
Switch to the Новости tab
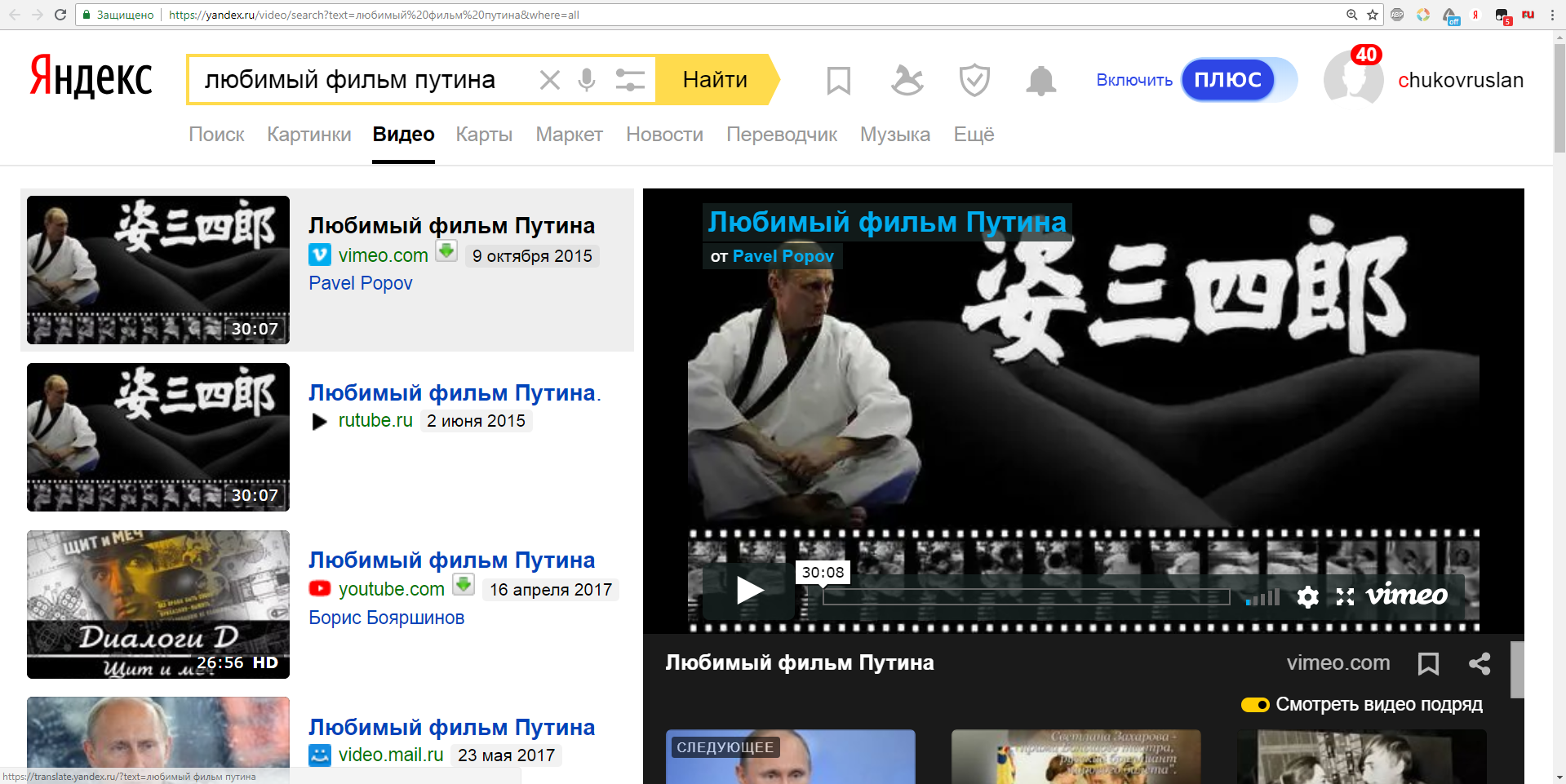(664, 135)
